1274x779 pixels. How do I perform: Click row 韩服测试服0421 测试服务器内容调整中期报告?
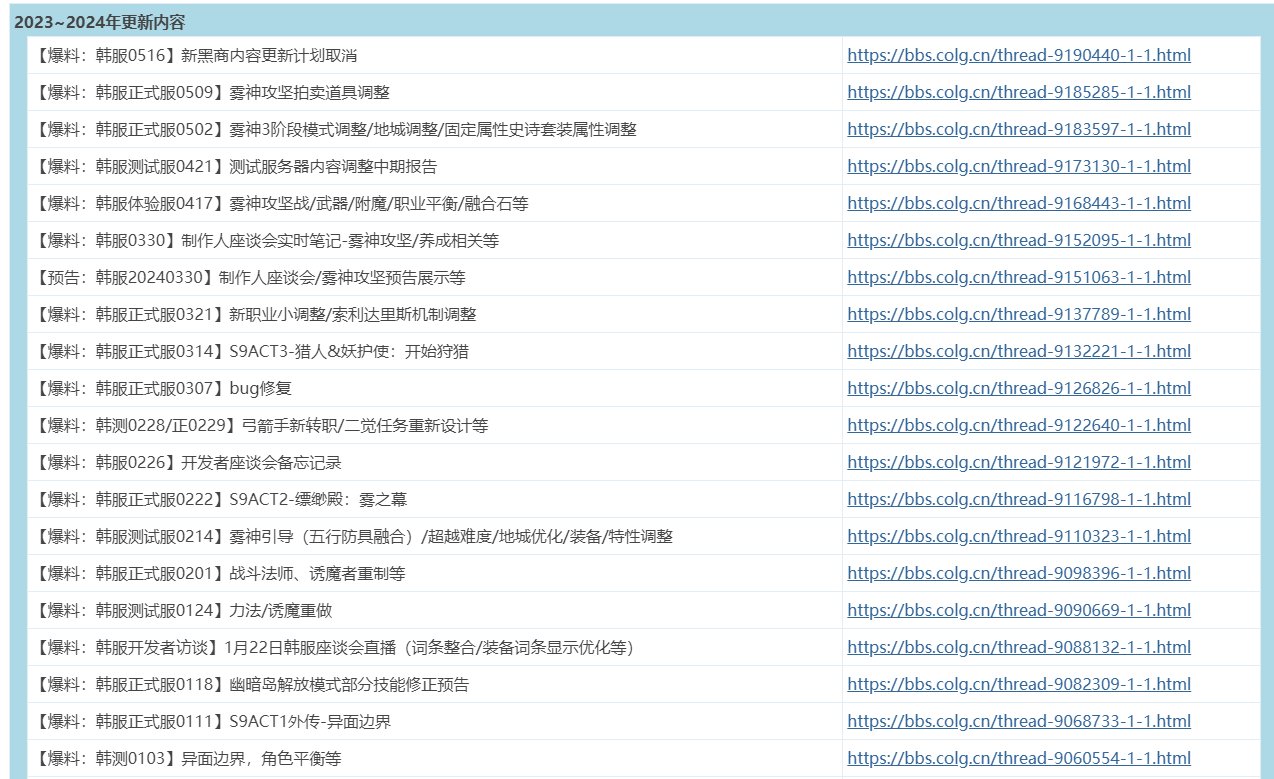[644, 167]
